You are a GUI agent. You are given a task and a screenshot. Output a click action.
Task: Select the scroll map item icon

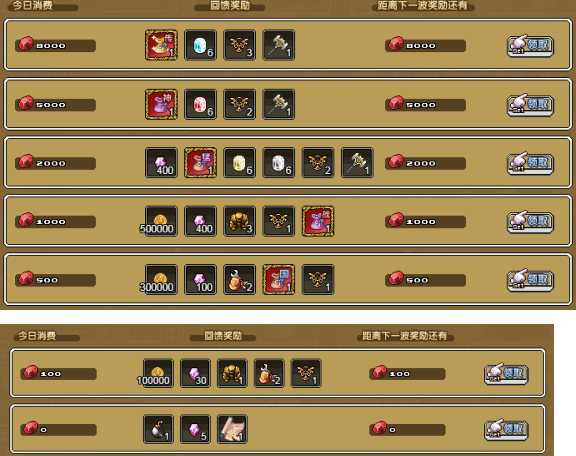[x=232, y=429]
